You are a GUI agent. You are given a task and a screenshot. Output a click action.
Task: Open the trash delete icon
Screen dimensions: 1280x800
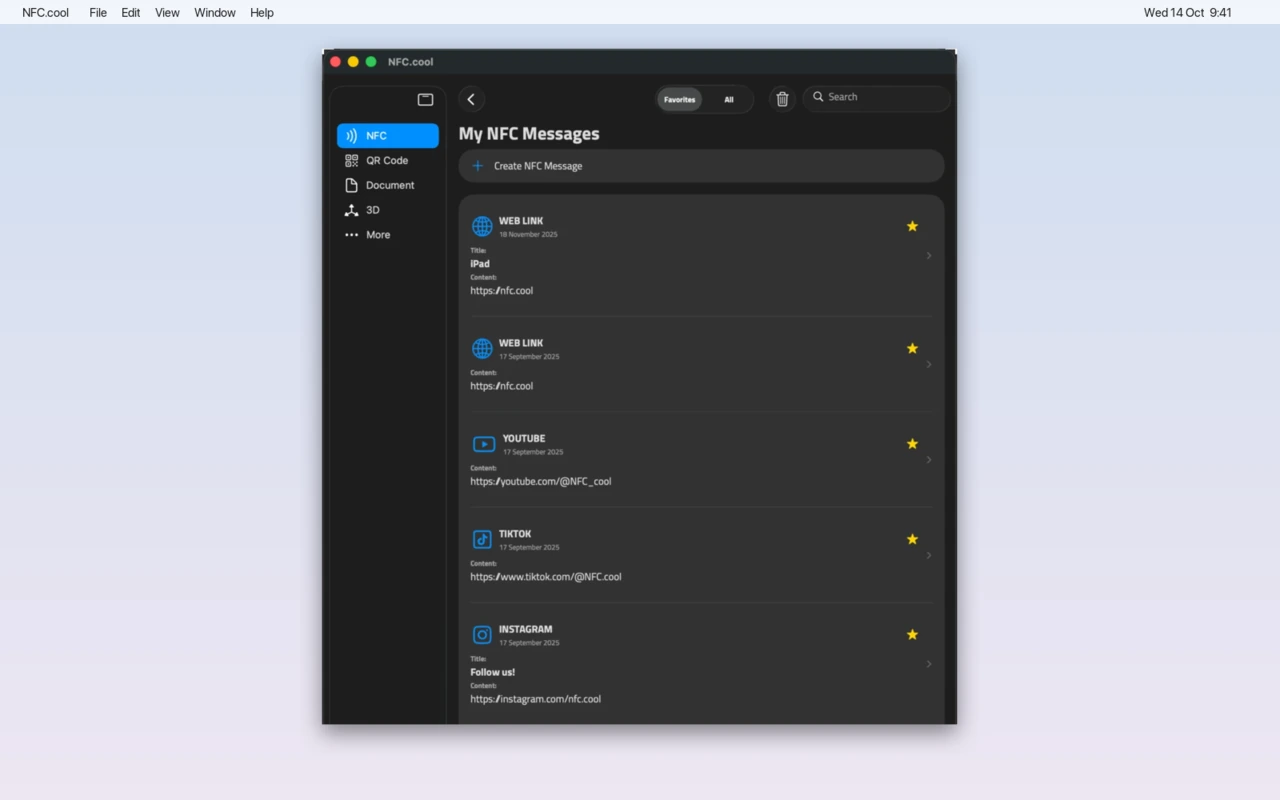[x=783, y=99]
